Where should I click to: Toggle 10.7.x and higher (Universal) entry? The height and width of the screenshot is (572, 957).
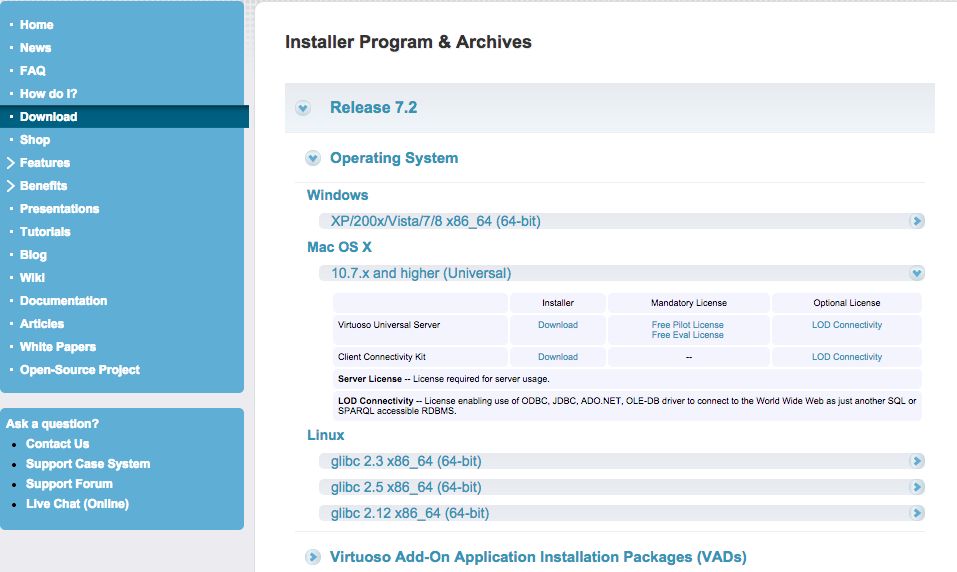pyautogui.click(x=421, y=273)
